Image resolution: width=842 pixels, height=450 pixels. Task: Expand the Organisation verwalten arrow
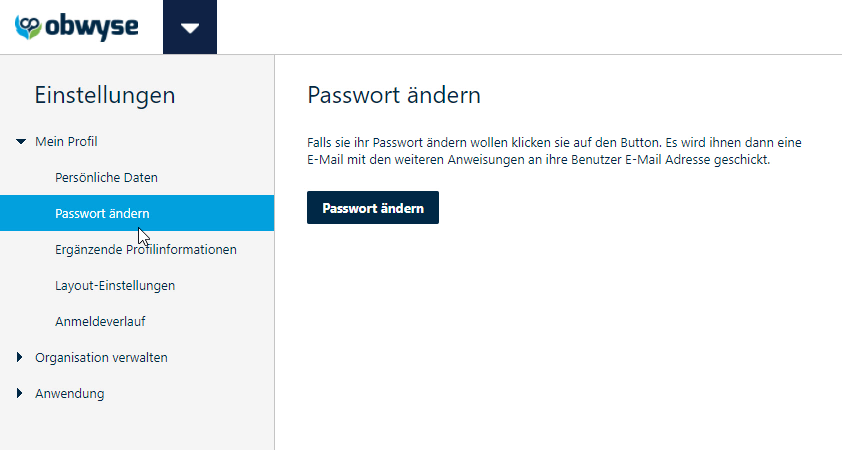coord(19,357)
